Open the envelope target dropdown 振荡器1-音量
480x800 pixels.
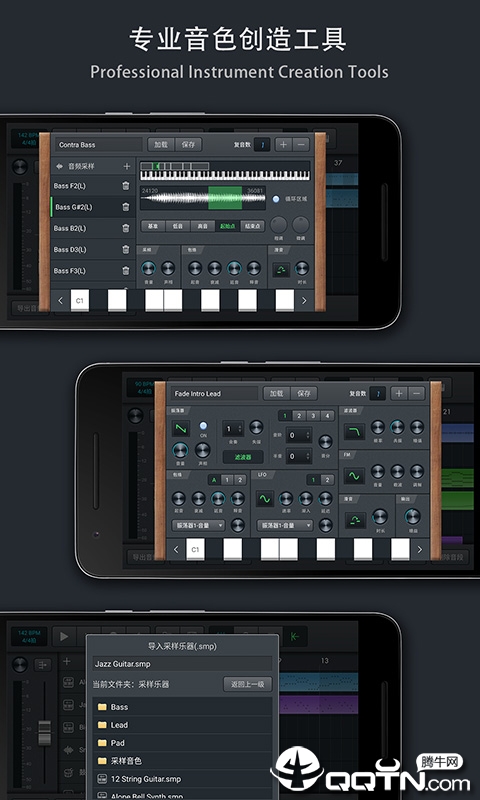click(198, 525)
